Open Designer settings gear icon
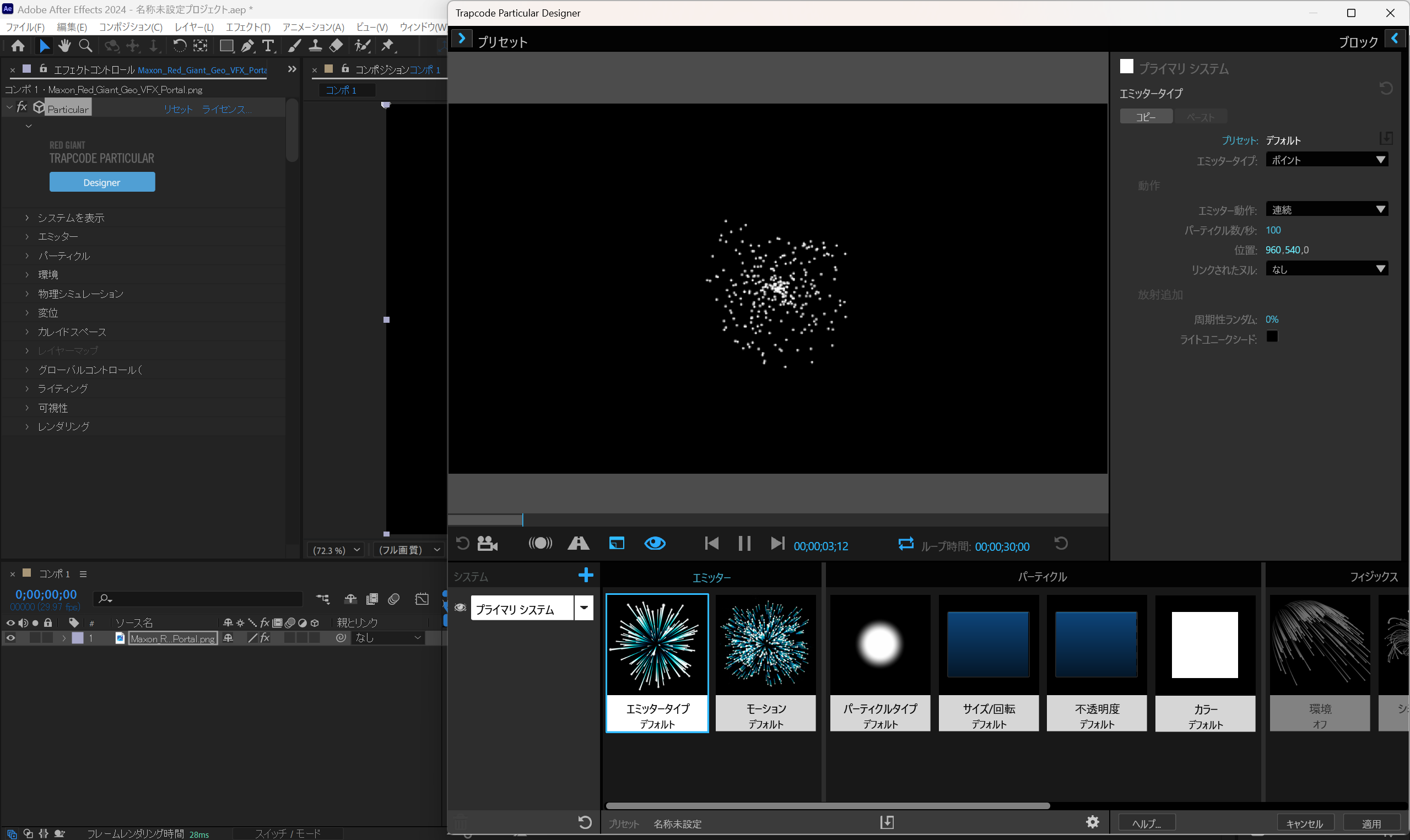This screenshot has height=840, width=1410. pos(1093,822)
